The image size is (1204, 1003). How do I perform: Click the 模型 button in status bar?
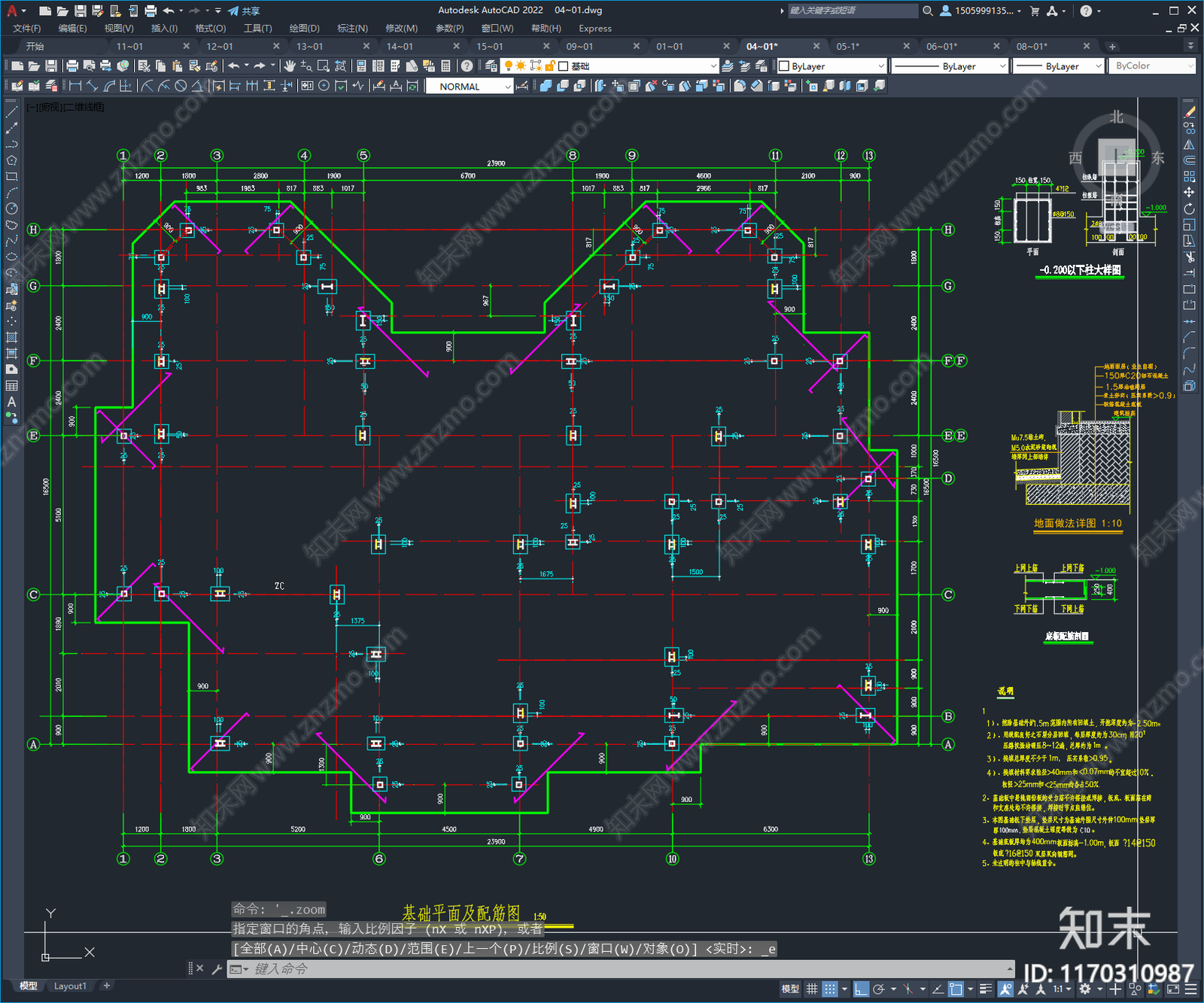[x=790, y=989]
